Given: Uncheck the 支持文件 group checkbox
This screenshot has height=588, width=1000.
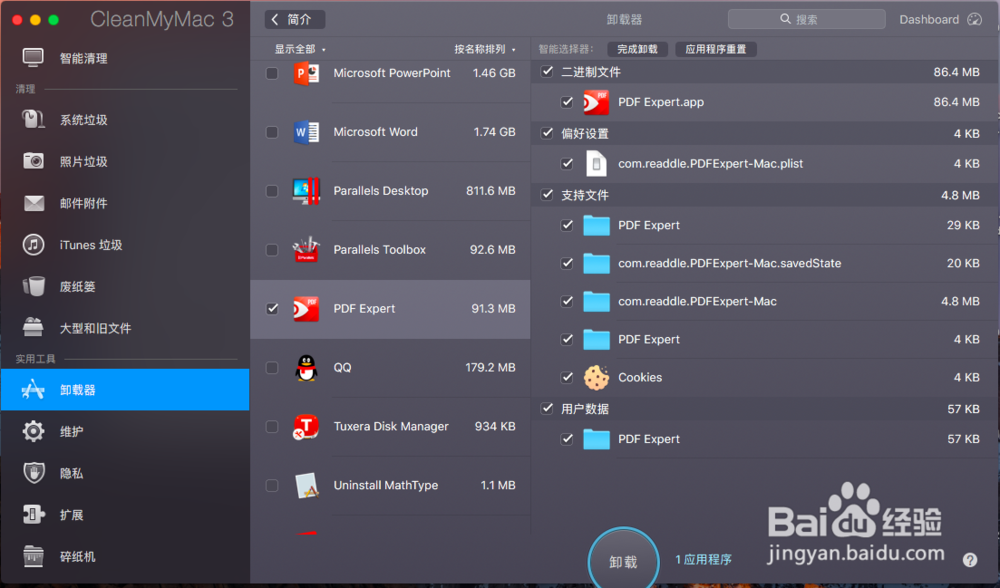Looking at the screenshot, I should click(547, 195).
